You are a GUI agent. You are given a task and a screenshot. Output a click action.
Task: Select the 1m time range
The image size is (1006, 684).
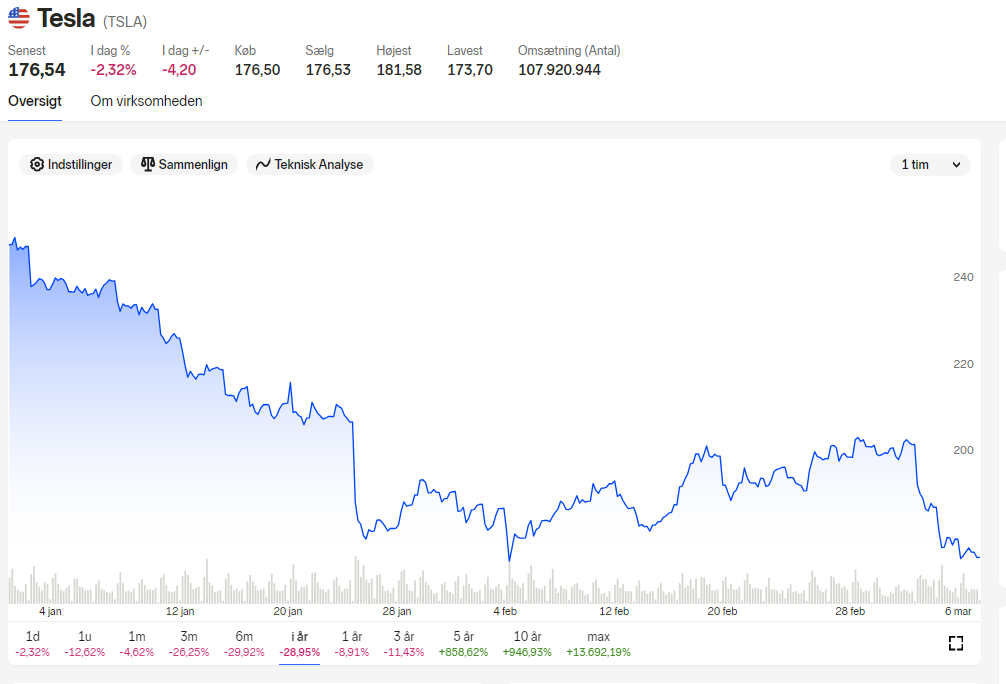point(137,644)
